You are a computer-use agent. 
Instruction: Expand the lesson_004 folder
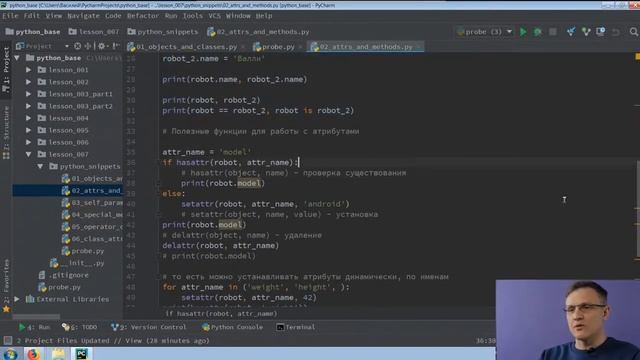29,118
